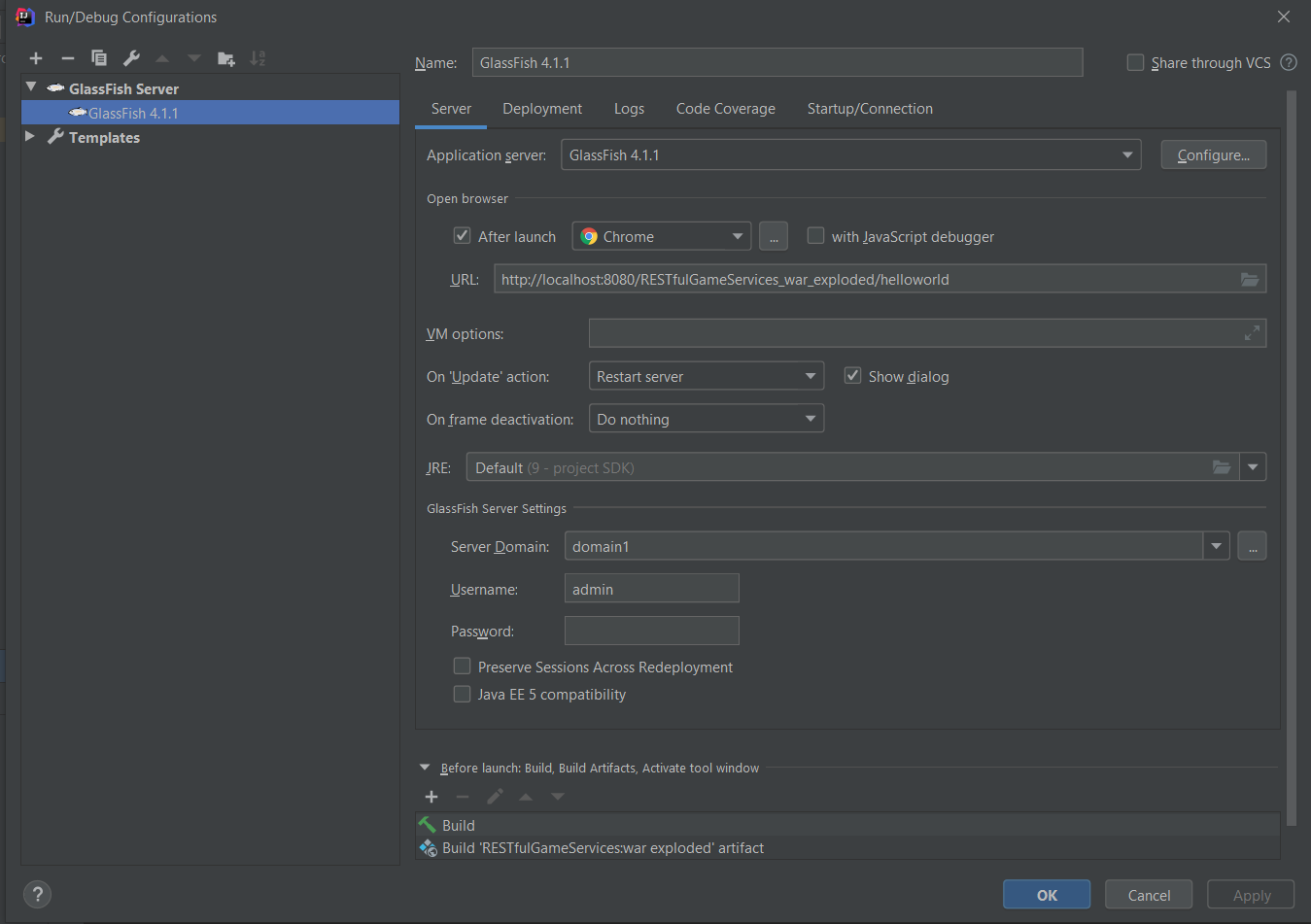Image resolution: width=1311 pixels, height=924 pixels.
Task: Edit the selected before-launch task
Action: click(495, 797)
